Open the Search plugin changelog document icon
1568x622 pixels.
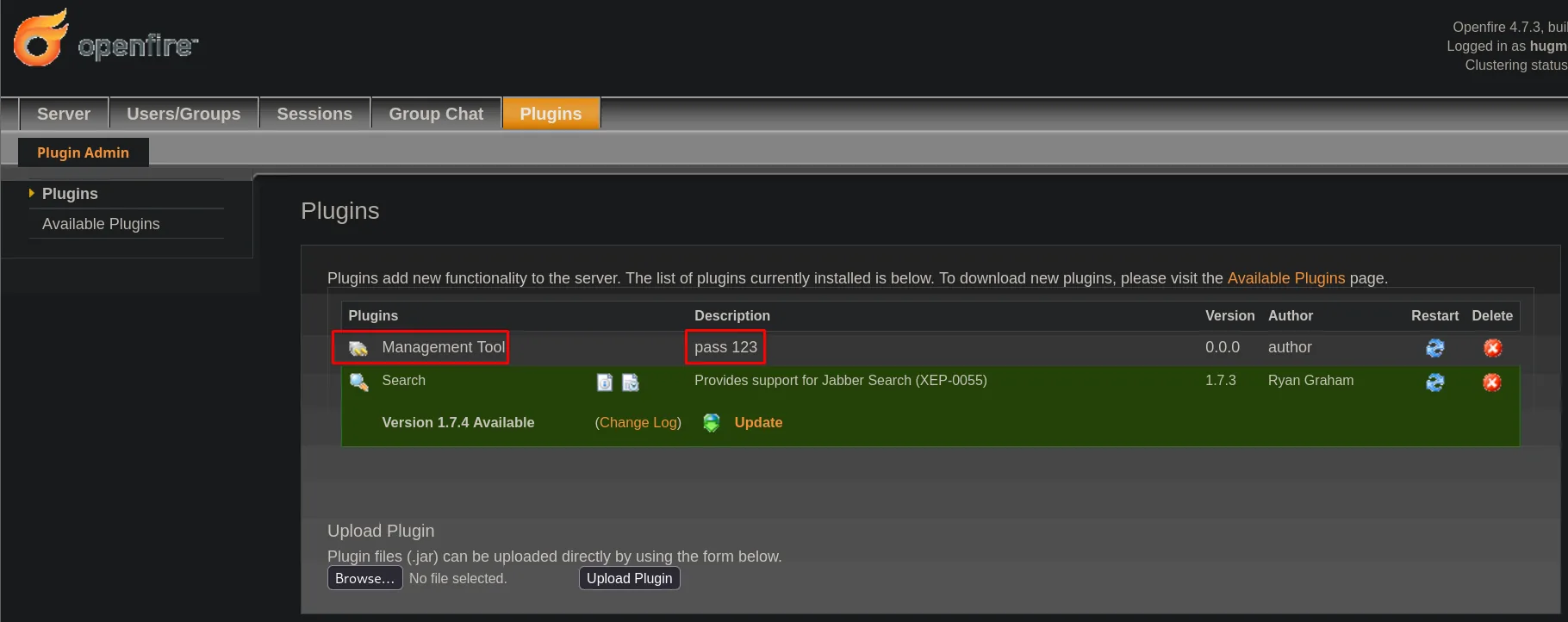(x=631, y=382)
